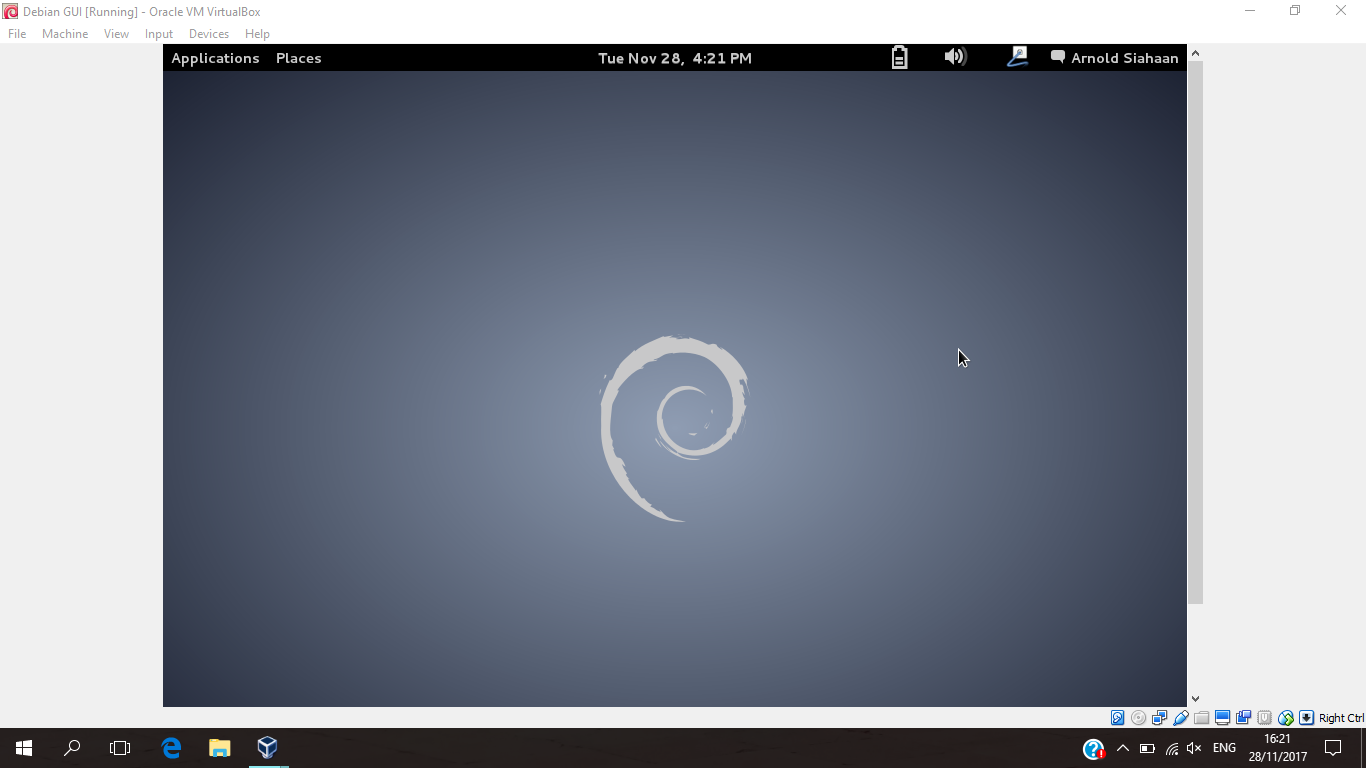Click the user name Arnold Siahaan
The image size is (1366, 768).
1124,57
